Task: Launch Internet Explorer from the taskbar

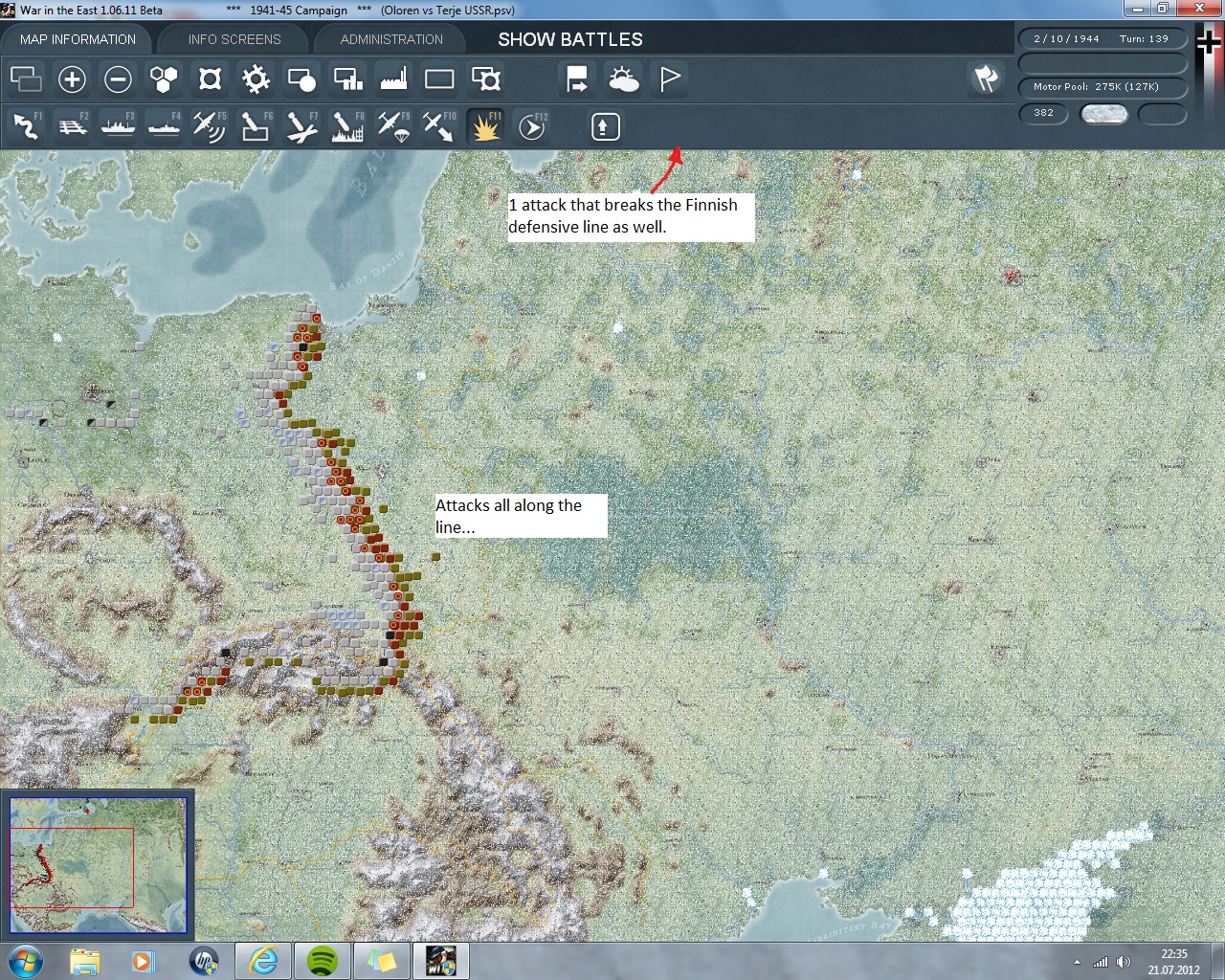Action: [263, 961]
